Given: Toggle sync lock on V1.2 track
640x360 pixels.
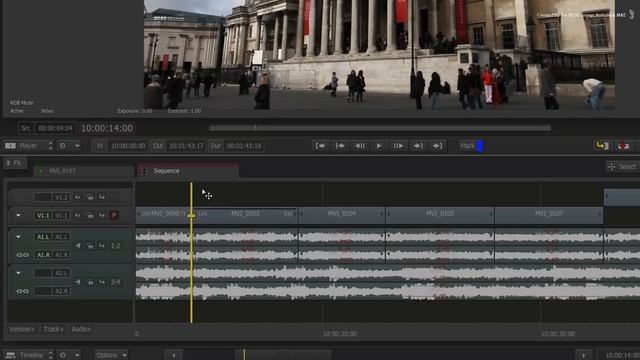Looking at the screenshot, I should 102,197.
